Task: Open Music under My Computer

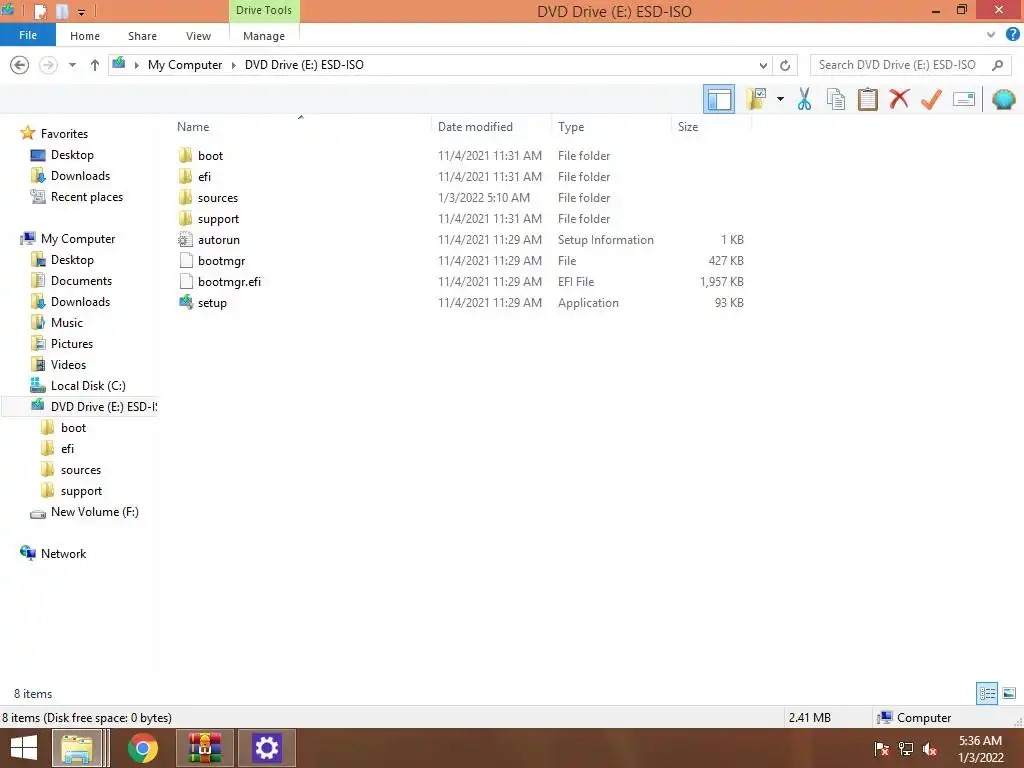Action: 67,323
